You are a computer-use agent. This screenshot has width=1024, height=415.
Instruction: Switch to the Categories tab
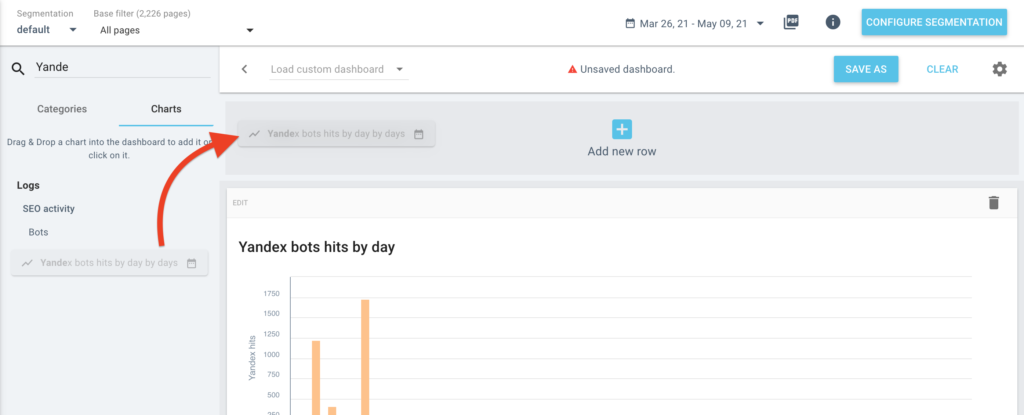pyautogui.click(x=62, y=109)
